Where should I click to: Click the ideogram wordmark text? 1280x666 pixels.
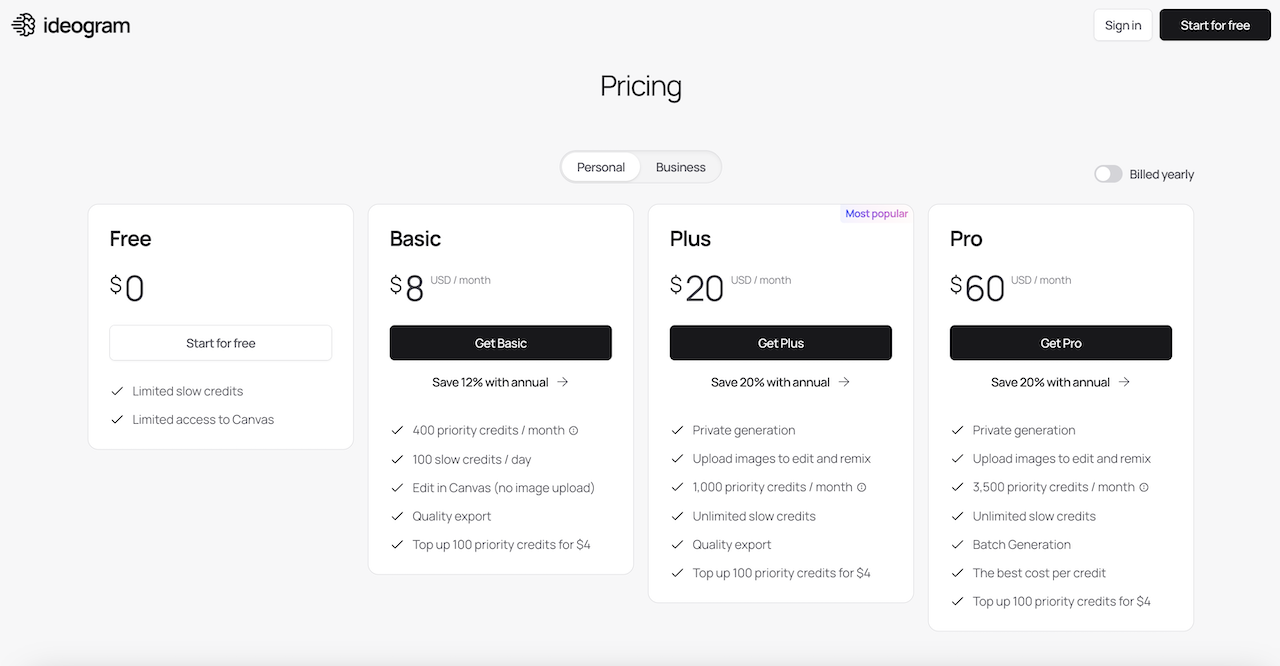87,26
